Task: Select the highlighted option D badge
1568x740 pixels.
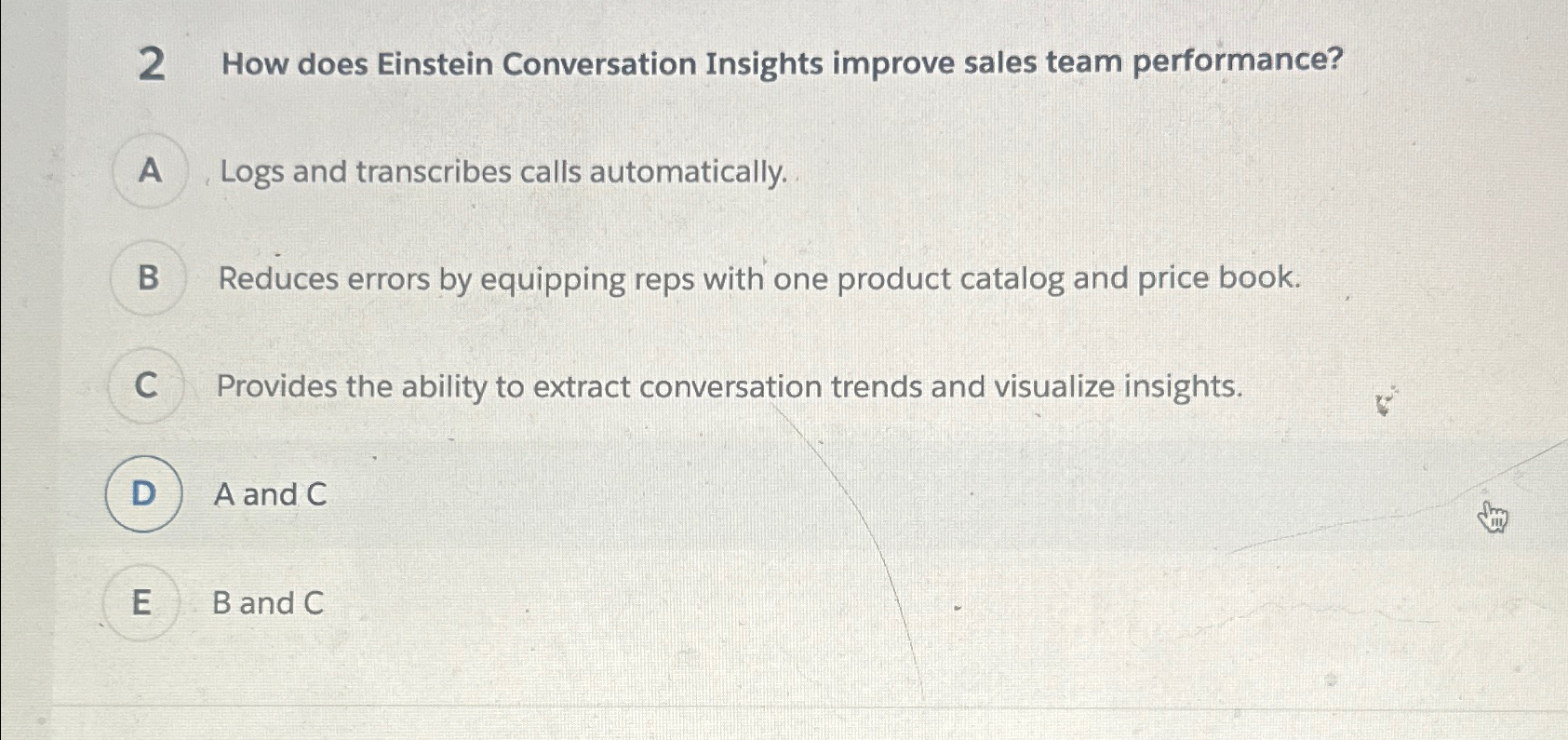Action: coord(144,494)
